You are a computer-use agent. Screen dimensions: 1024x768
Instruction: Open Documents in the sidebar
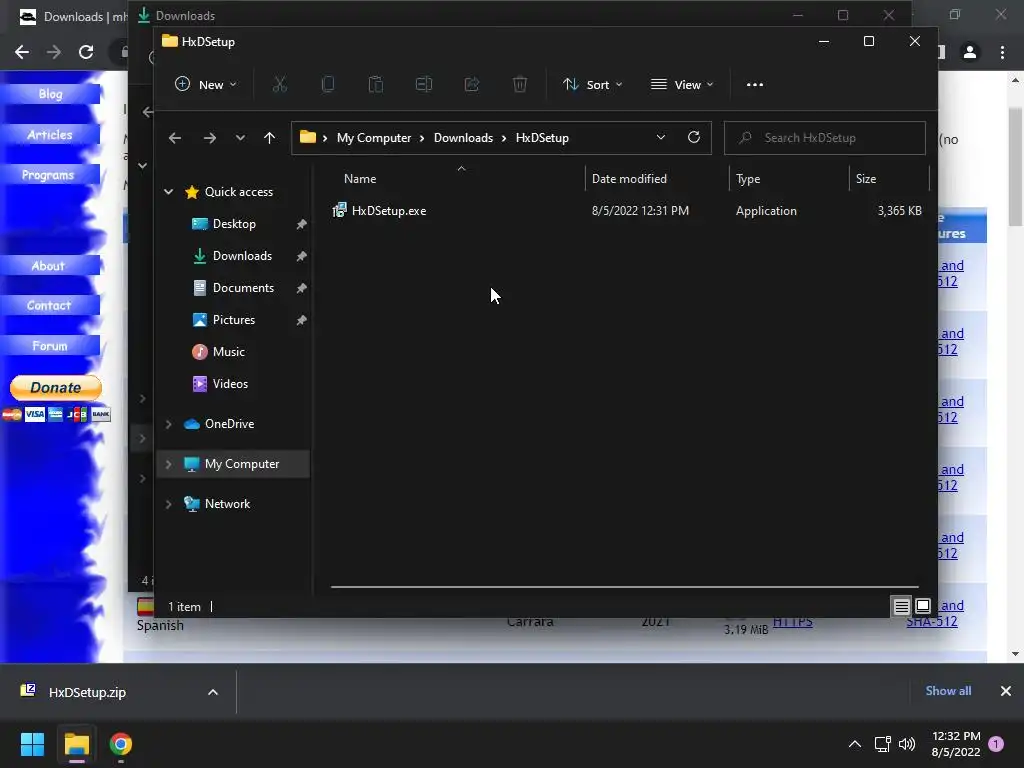coord(243,288)
